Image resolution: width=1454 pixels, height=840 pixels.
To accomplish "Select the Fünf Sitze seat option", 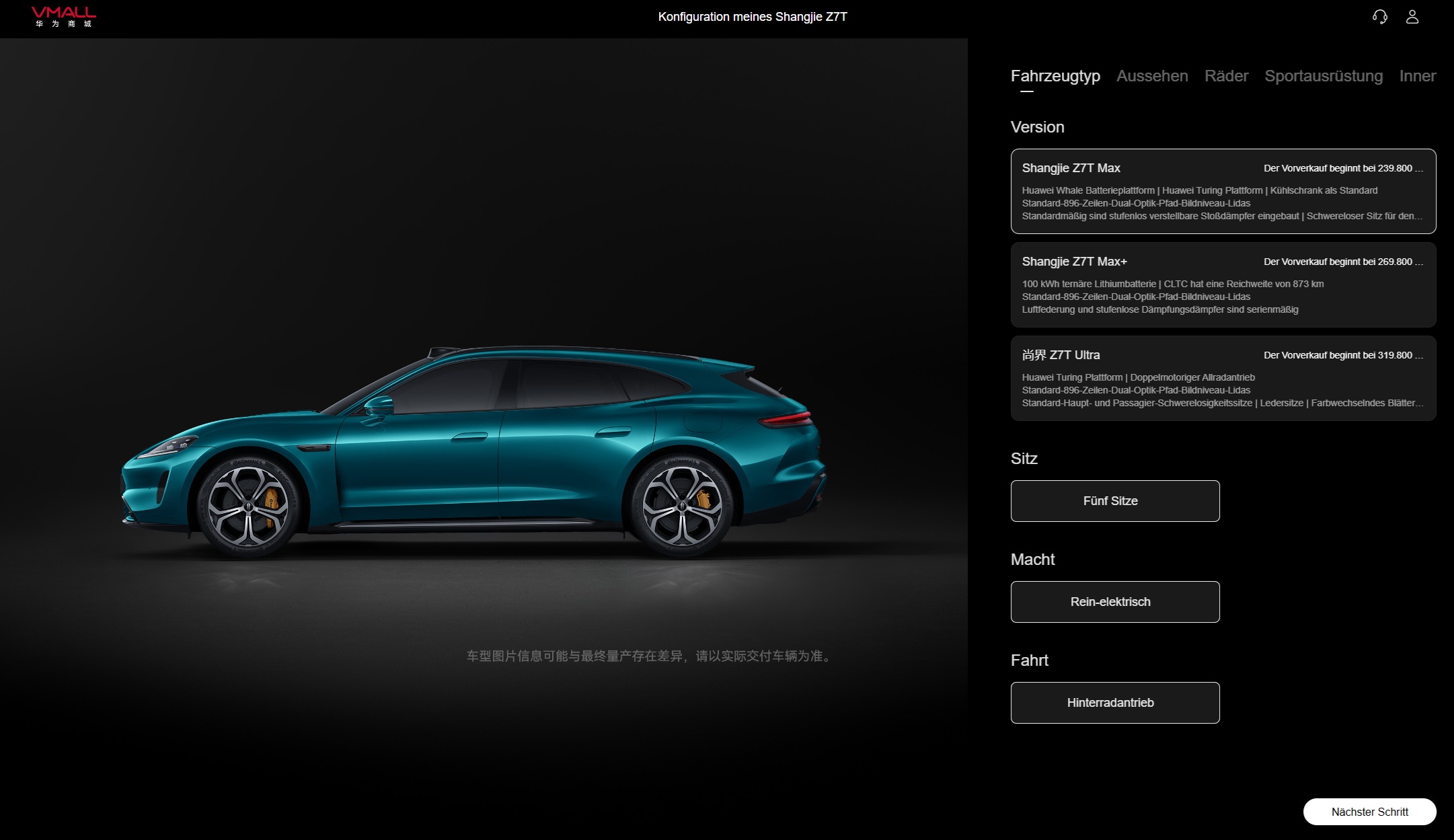I will 1114,501.
